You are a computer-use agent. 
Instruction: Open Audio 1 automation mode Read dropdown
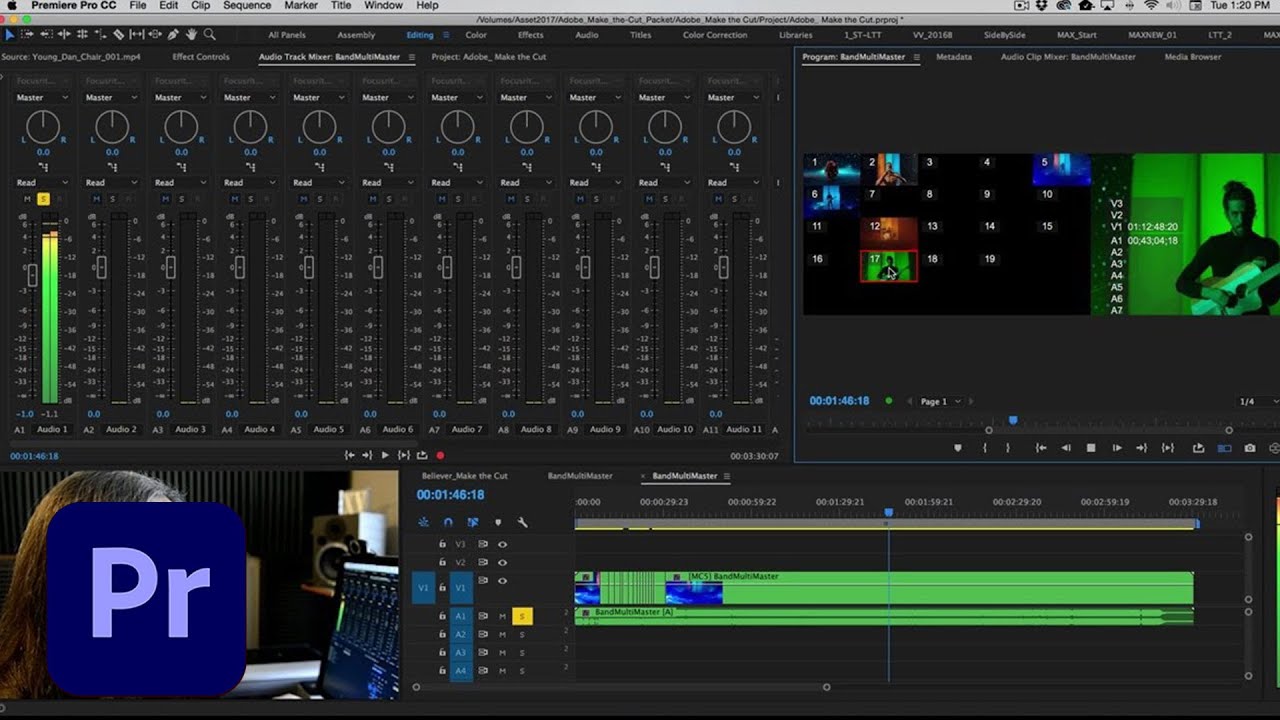point(42,183)
